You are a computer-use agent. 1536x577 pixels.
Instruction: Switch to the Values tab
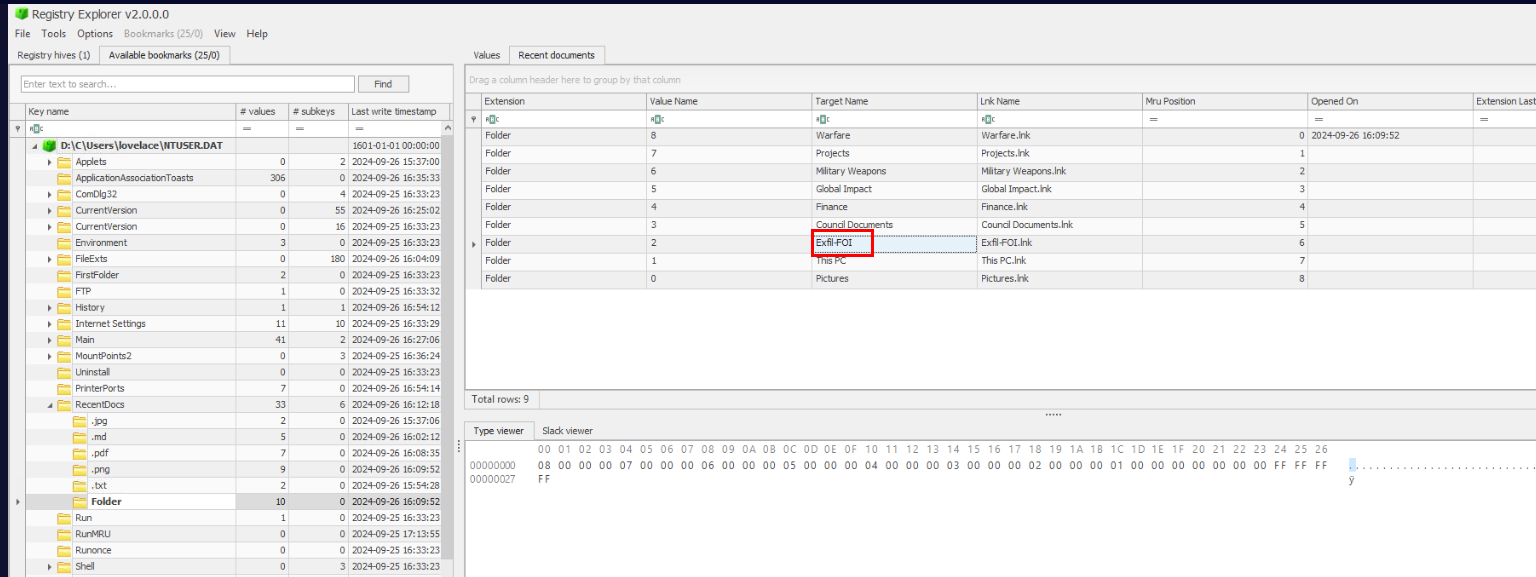tap(487, 55)
